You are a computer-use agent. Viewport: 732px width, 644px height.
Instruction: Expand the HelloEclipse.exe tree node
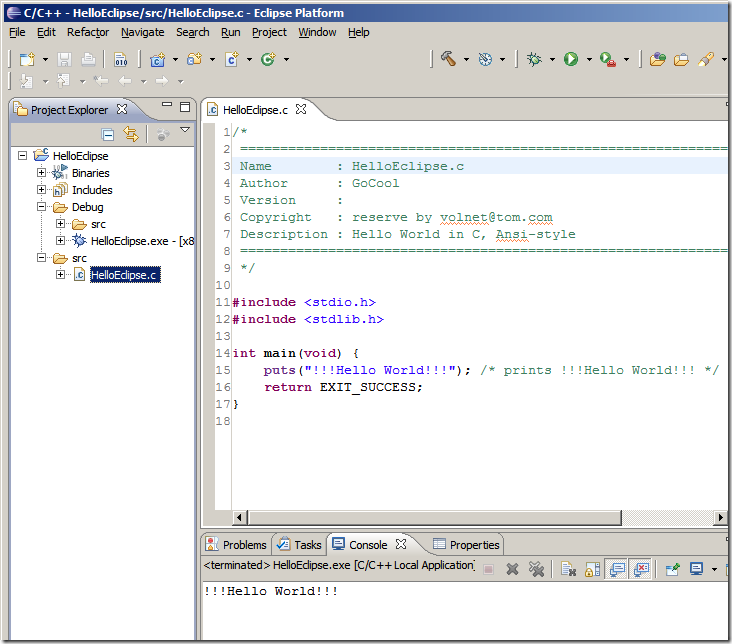tap(60, 240)
